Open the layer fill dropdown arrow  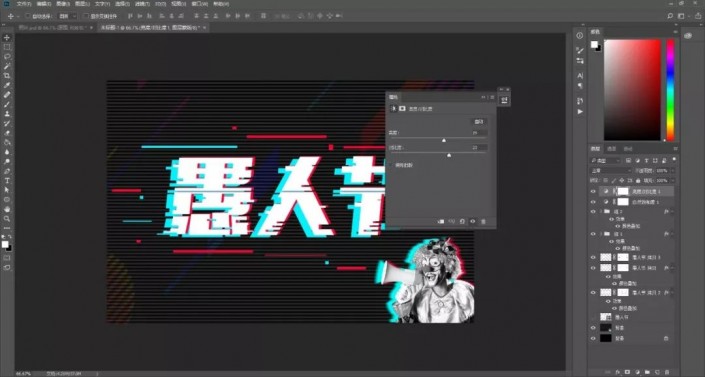pos(673,180)
